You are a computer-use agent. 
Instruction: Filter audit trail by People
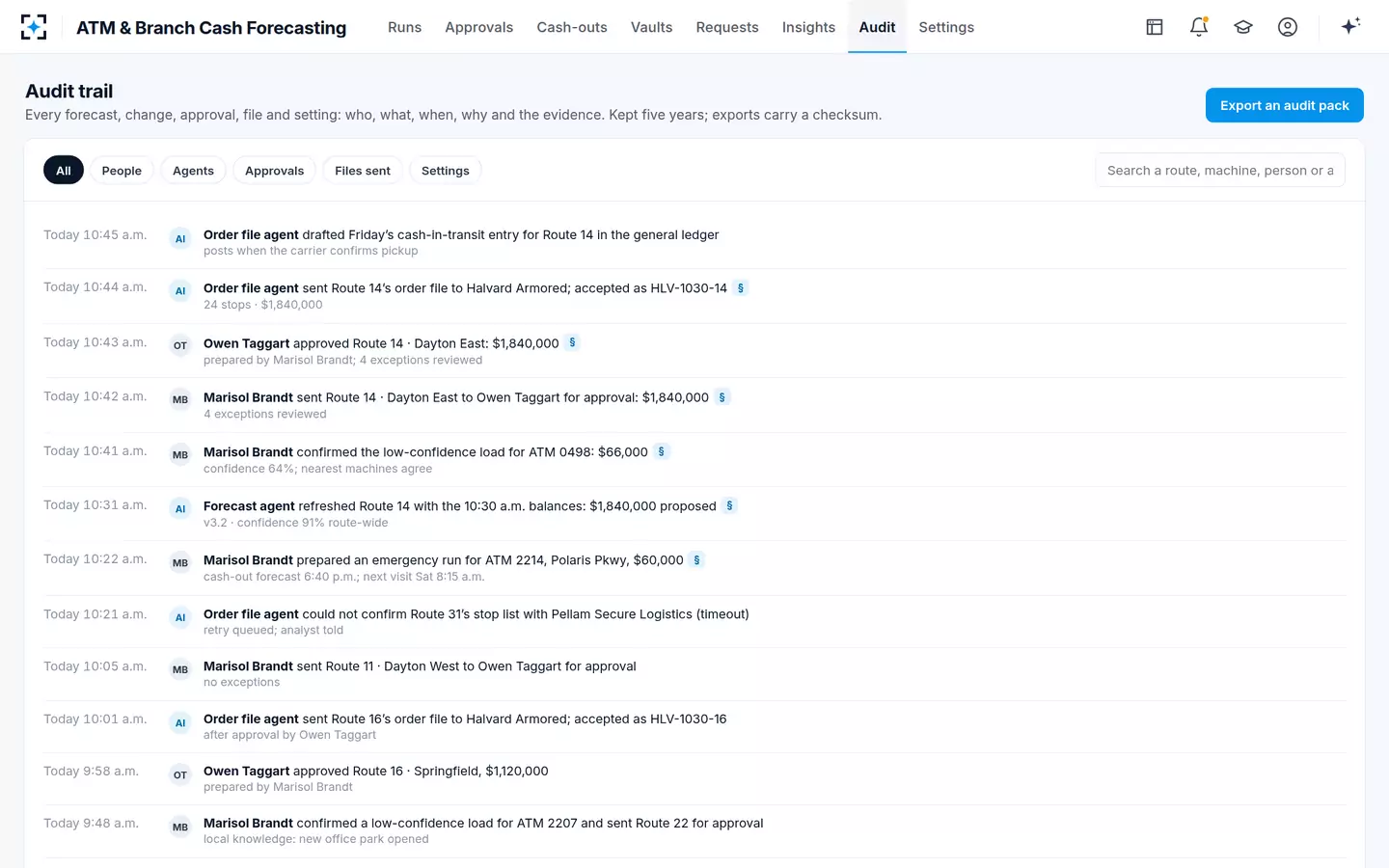[x=122, y=170]
